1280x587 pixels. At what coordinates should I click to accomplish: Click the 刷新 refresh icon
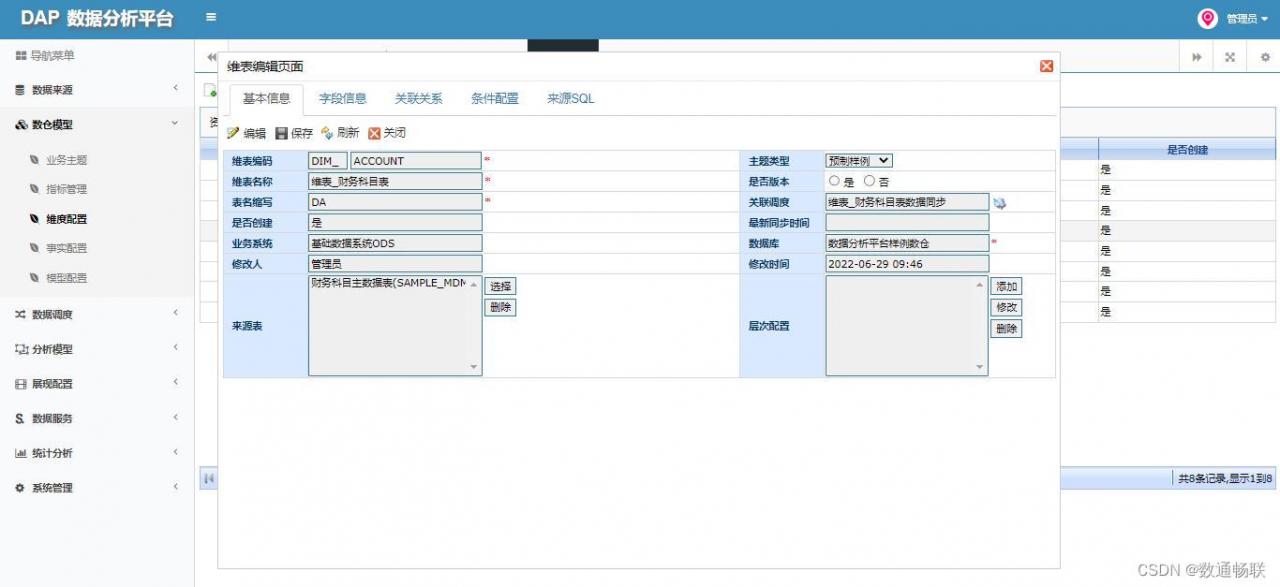327,133
